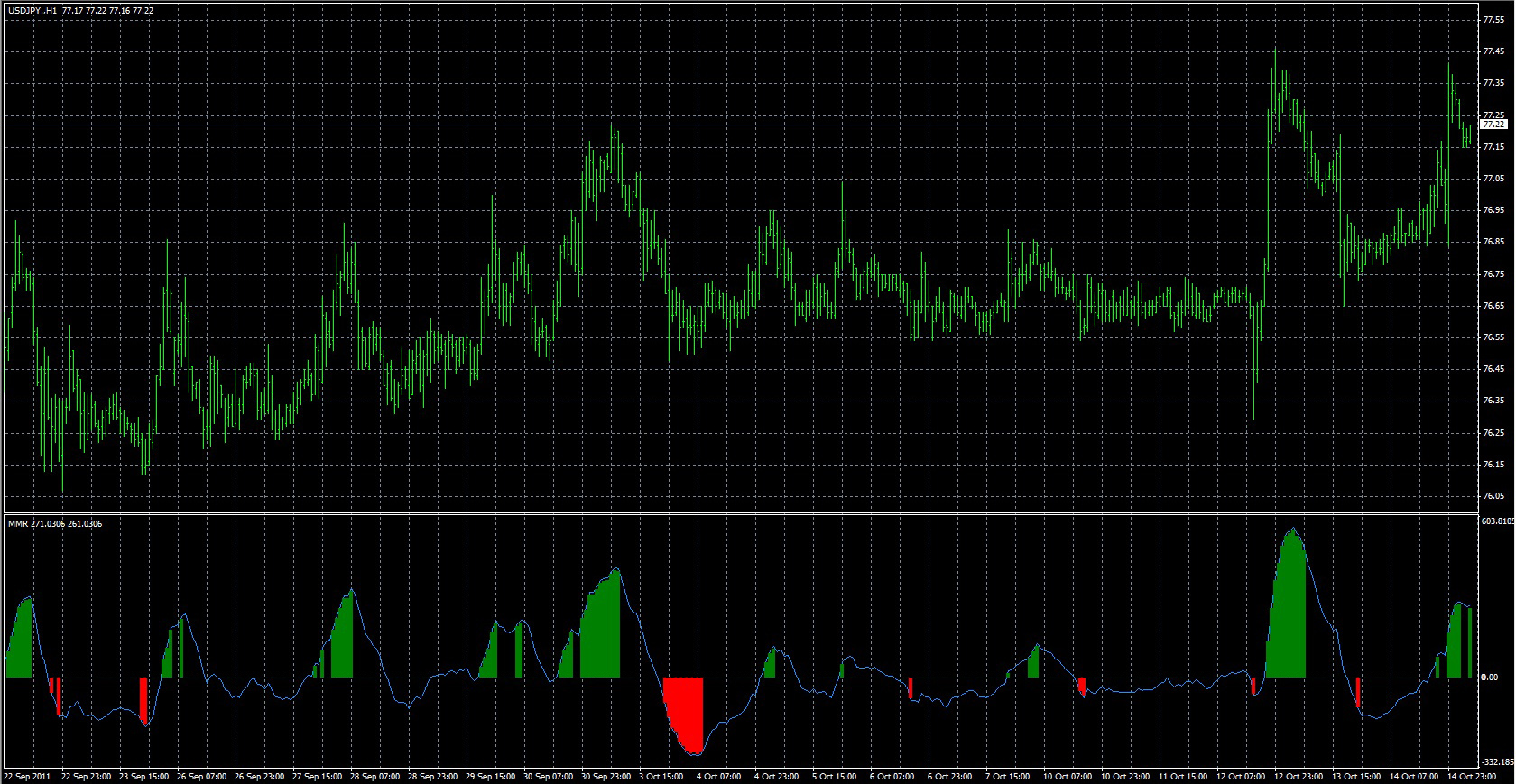Select the 22 Sep 2011 date label
The width and height of the screenshot is (1516, 784).
coord(27,776)
